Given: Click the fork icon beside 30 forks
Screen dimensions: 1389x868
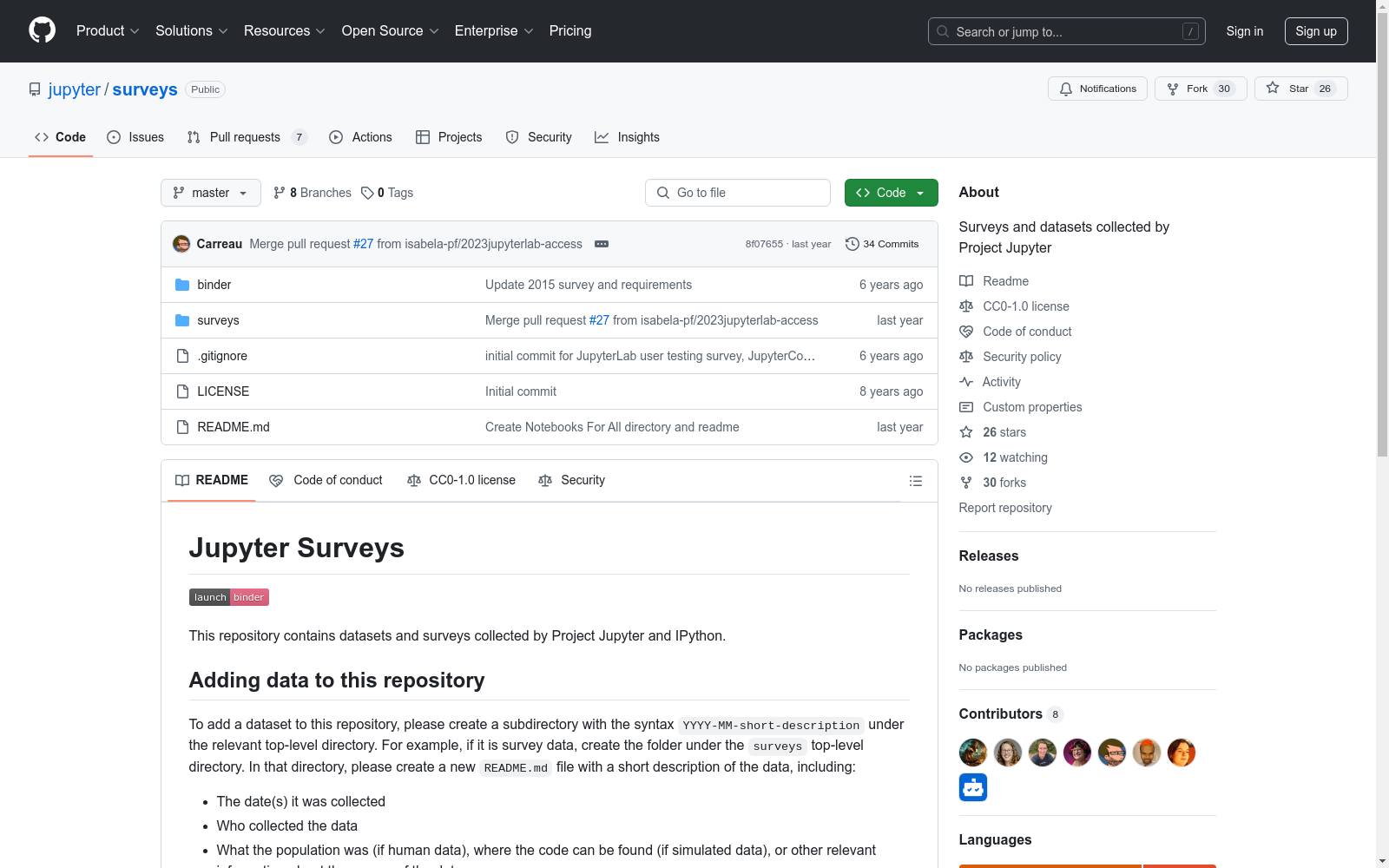Looking at the screenshot, I should point(966,483).
